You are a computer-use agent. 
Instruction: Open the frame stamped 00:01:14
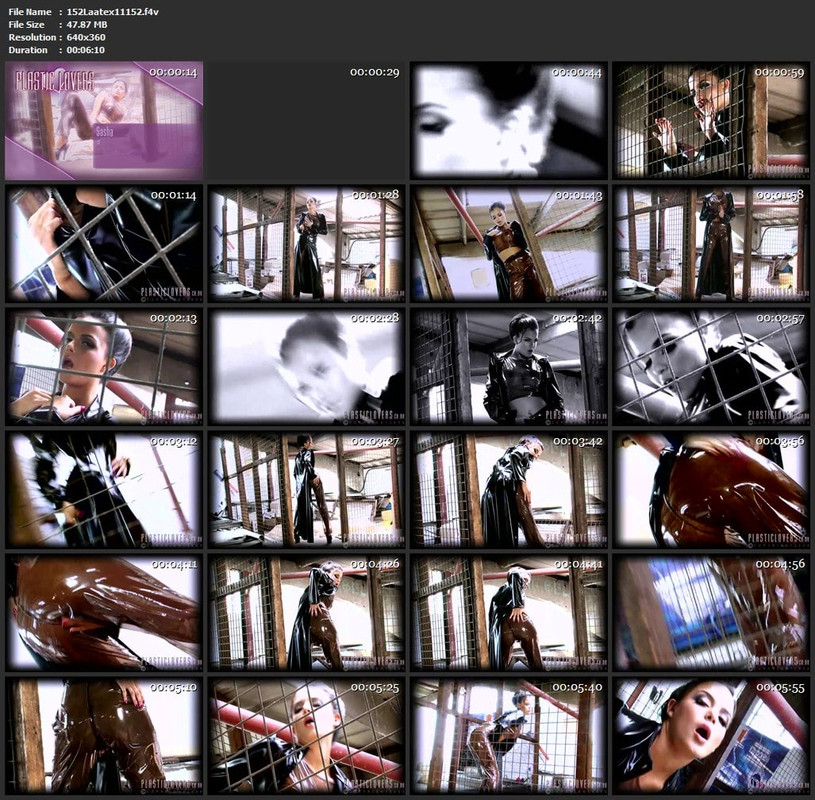(104, 244)
